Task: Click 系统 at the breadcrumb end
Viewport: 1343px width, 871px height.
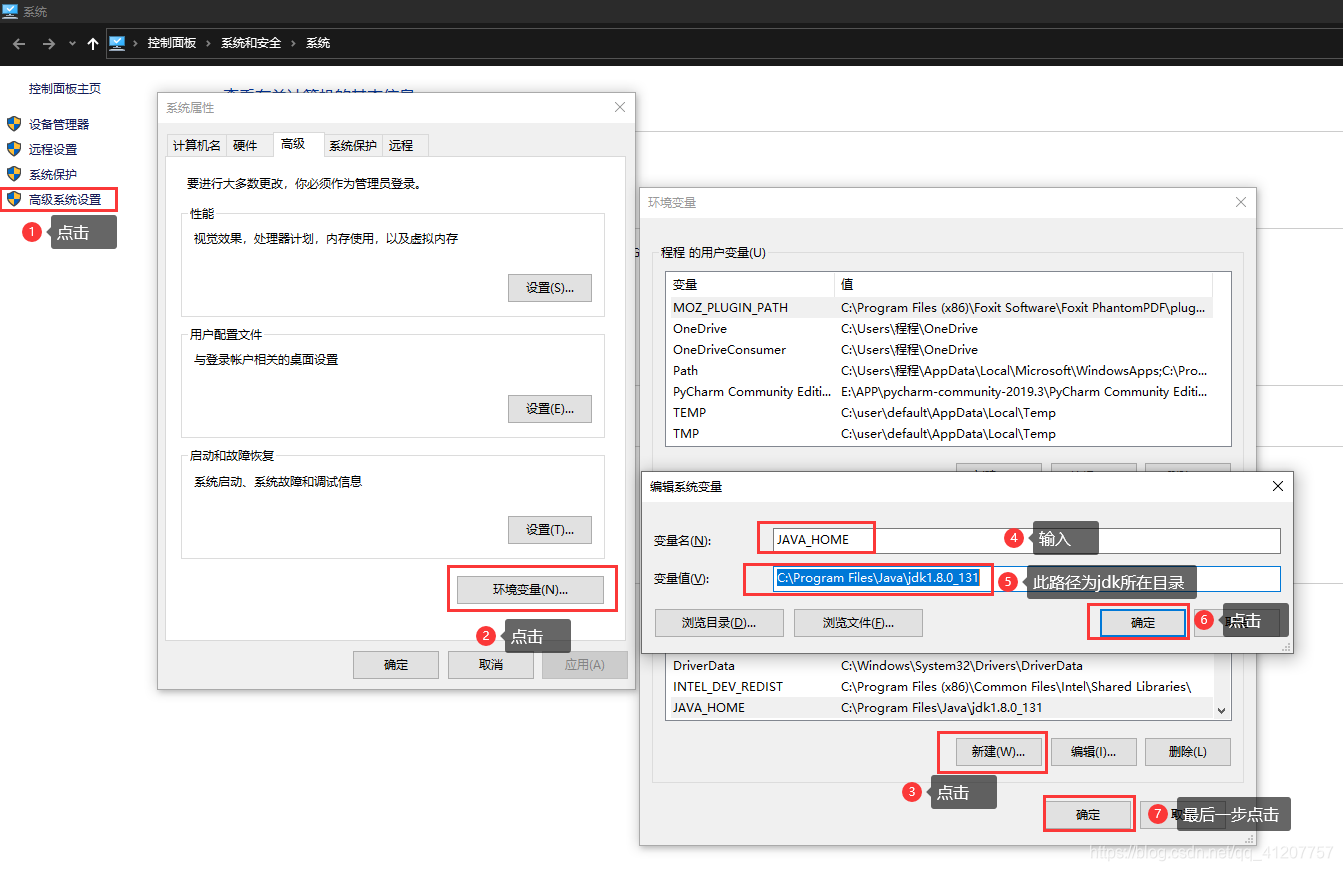Action: click(x=318, y=43)
